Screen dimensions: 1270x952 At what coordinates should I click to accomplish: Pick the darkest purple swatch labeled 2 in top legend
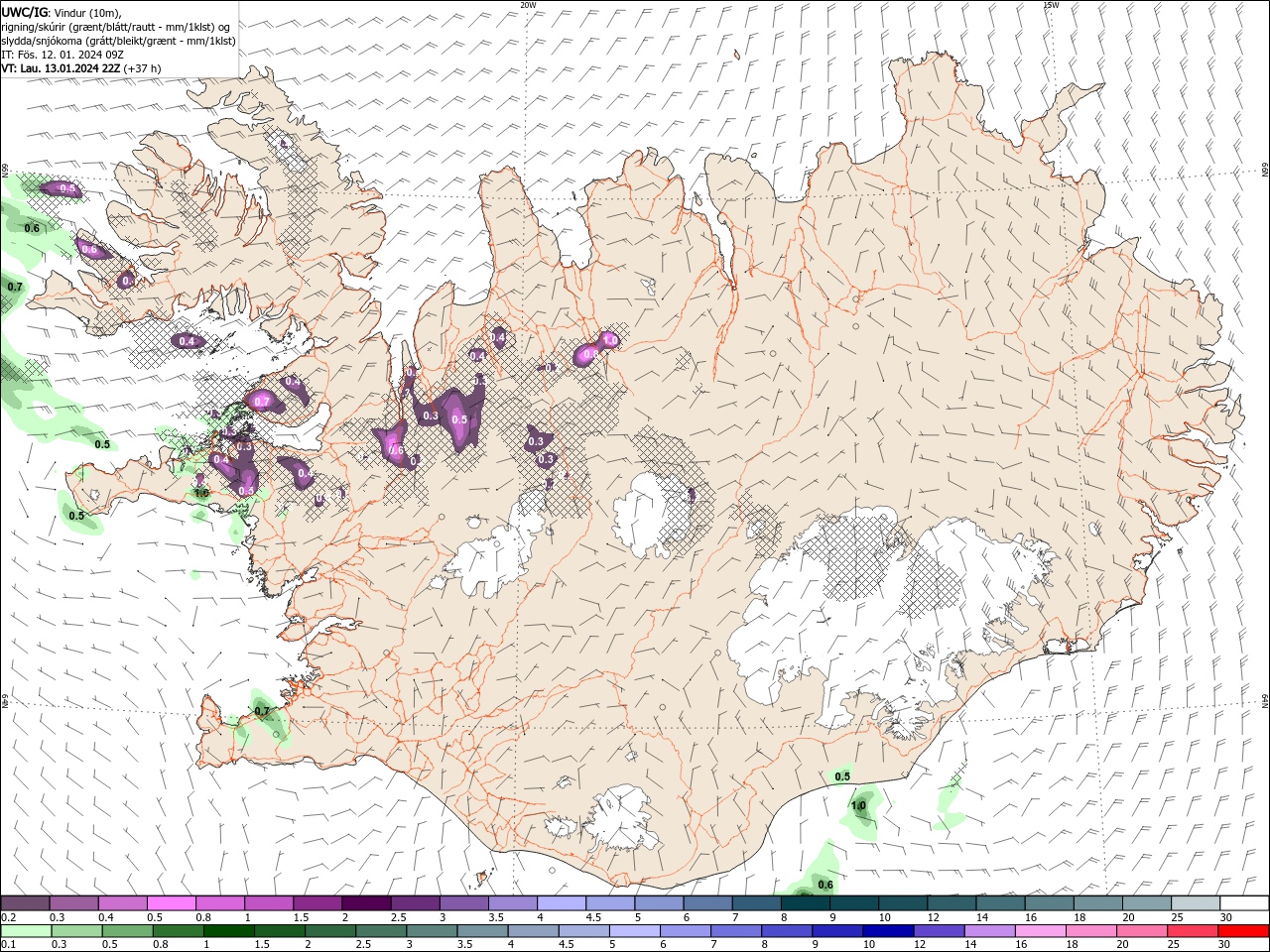[x=365, y=903]
